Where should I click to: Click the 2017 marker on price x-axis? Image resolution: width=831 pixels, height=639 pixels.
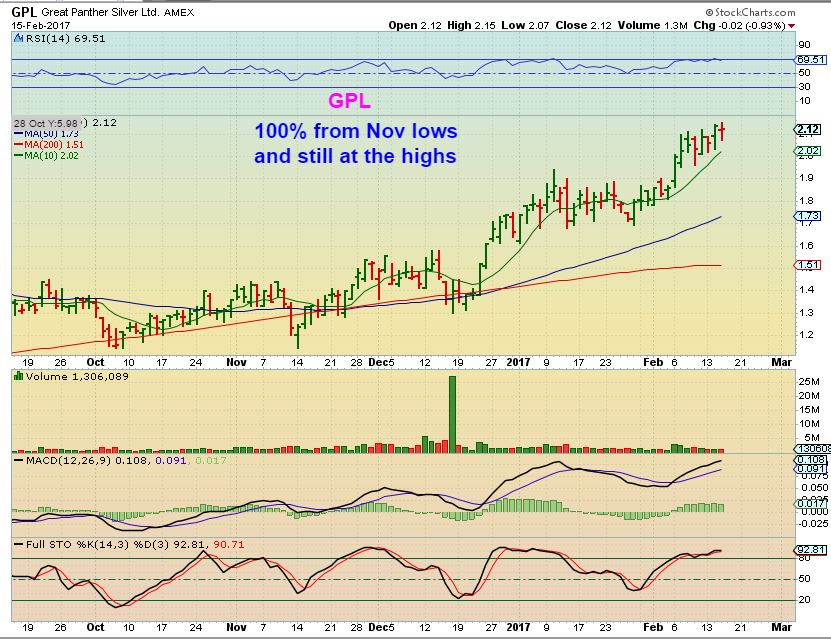(516, 361)
